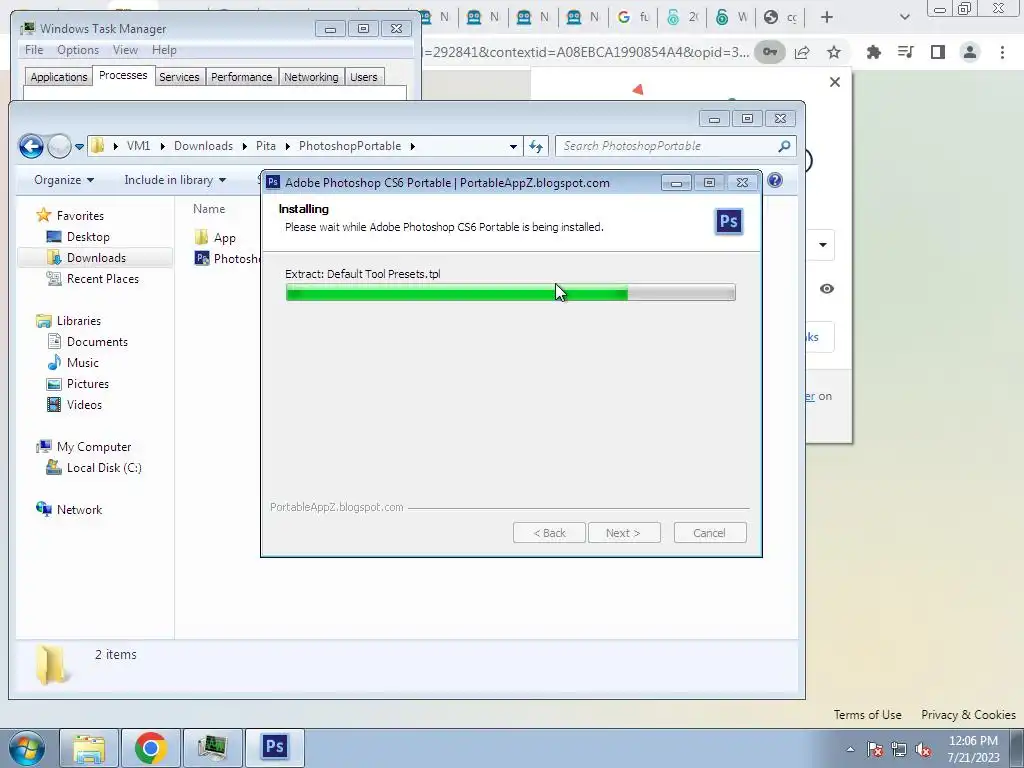Click network tray icon
1024x768 pixels.
tap(899, 750)
